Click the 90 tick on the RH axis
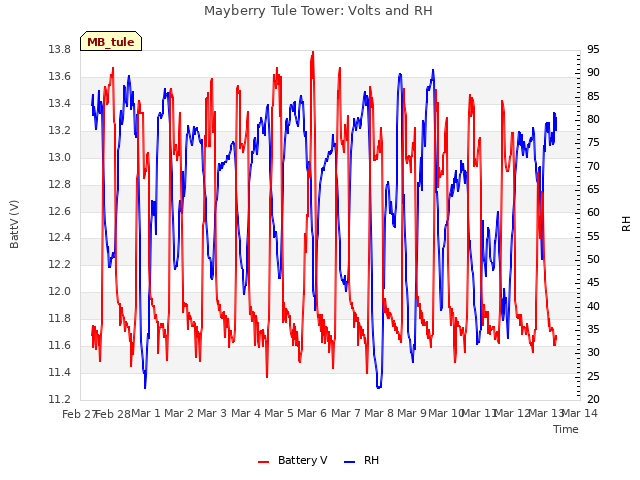Viewport: 640px width, 480px height. [593, 73]
